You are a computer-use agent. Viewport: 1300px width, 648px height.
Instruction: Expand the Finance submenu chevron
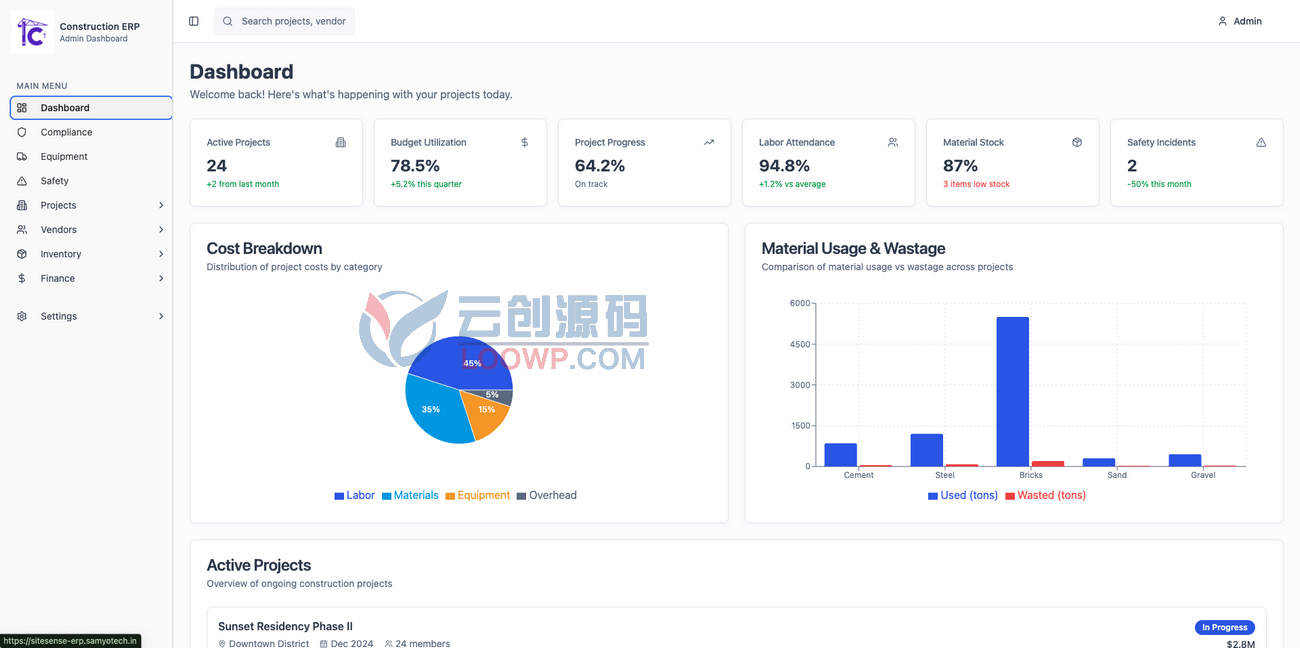161,279
